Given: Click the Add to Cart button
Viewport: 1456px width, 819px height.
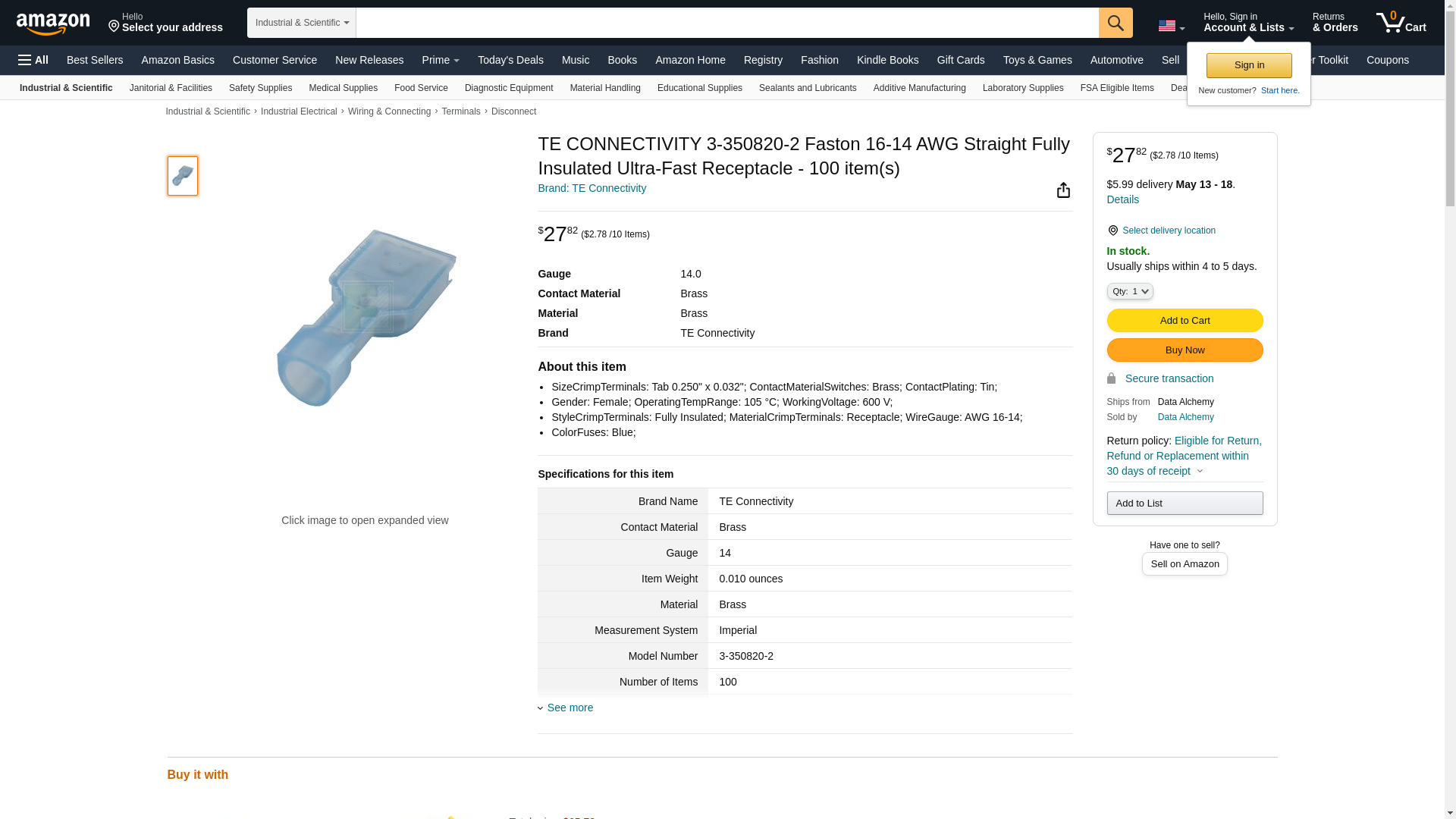Looking at the screenshot, I should [1185, 321].
